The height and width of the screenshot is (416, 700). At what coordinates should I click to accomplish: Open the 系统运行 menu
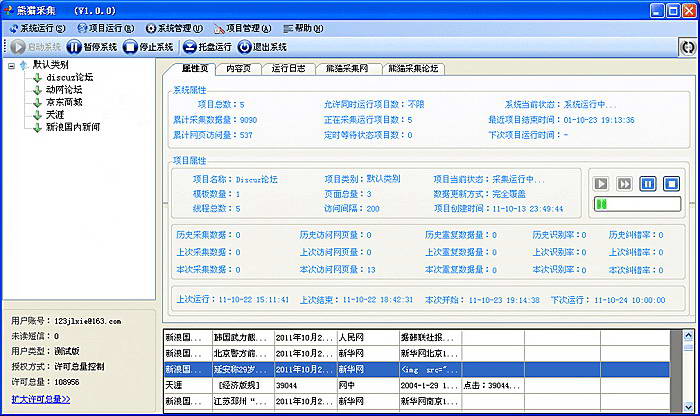pyautogui.click(x=38, y=29)
